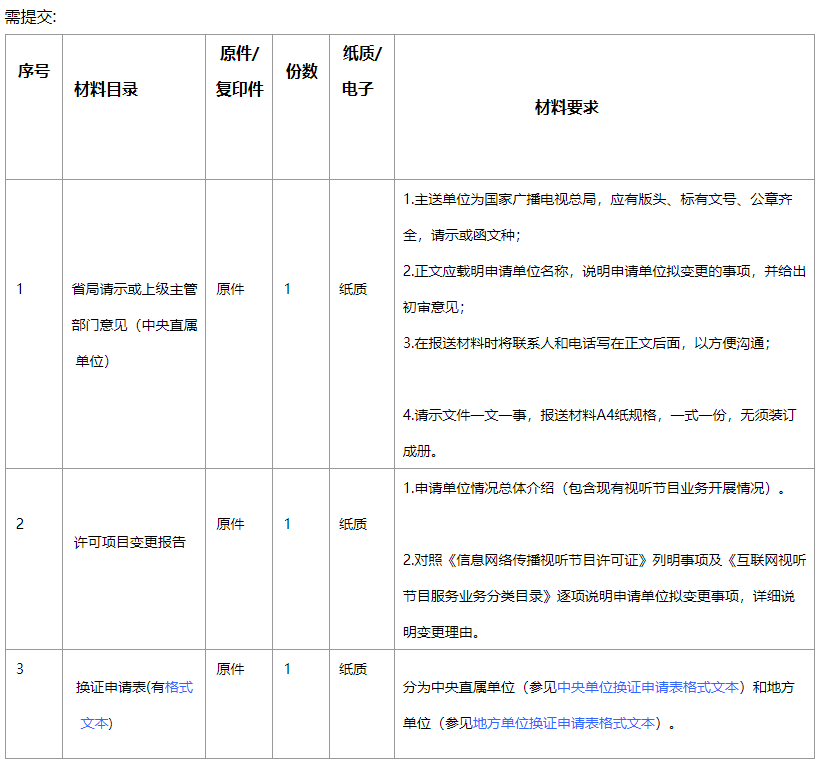Open the 地方单位换证申请表格式文本 link
This screenshot has height=764, width=825.
click(x=564, y=723)
